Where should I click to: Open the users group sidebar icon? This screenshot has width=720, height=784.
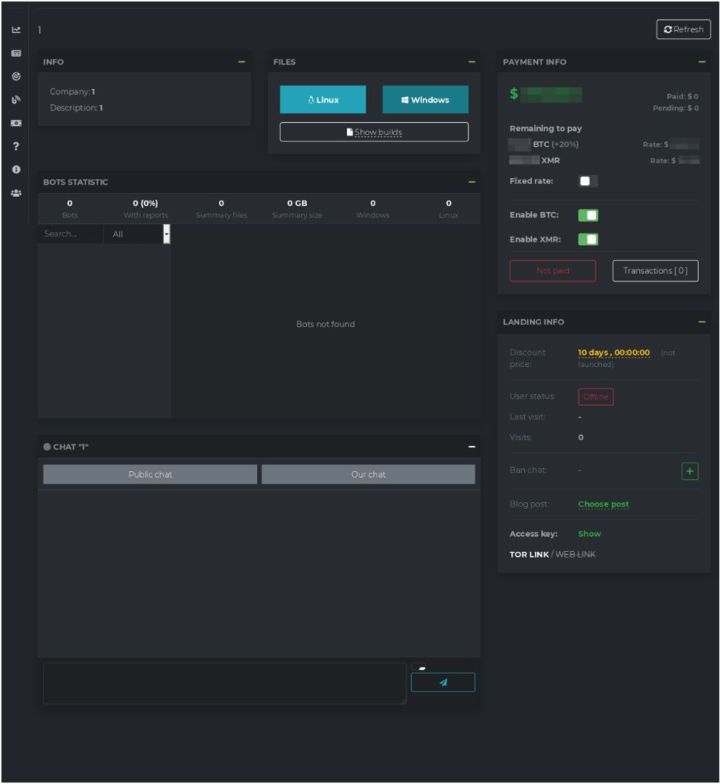click(16, 193)
